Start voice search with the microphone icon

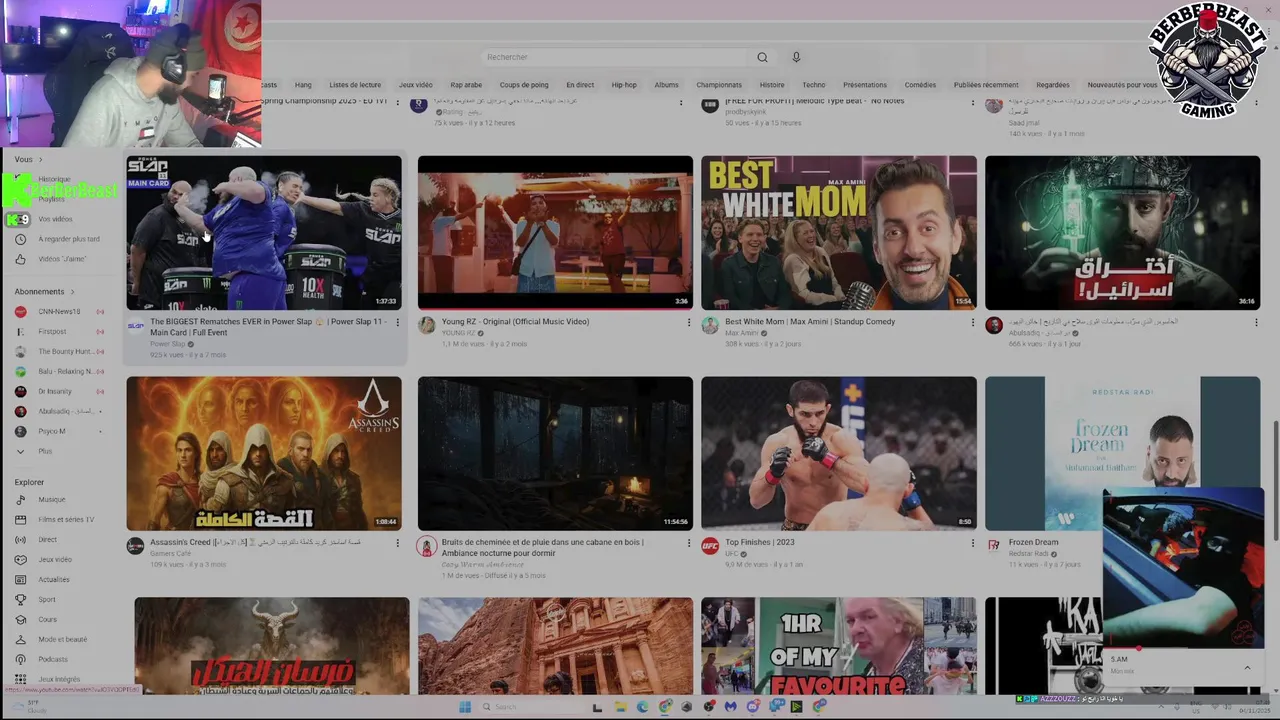(x=796, y=57)
